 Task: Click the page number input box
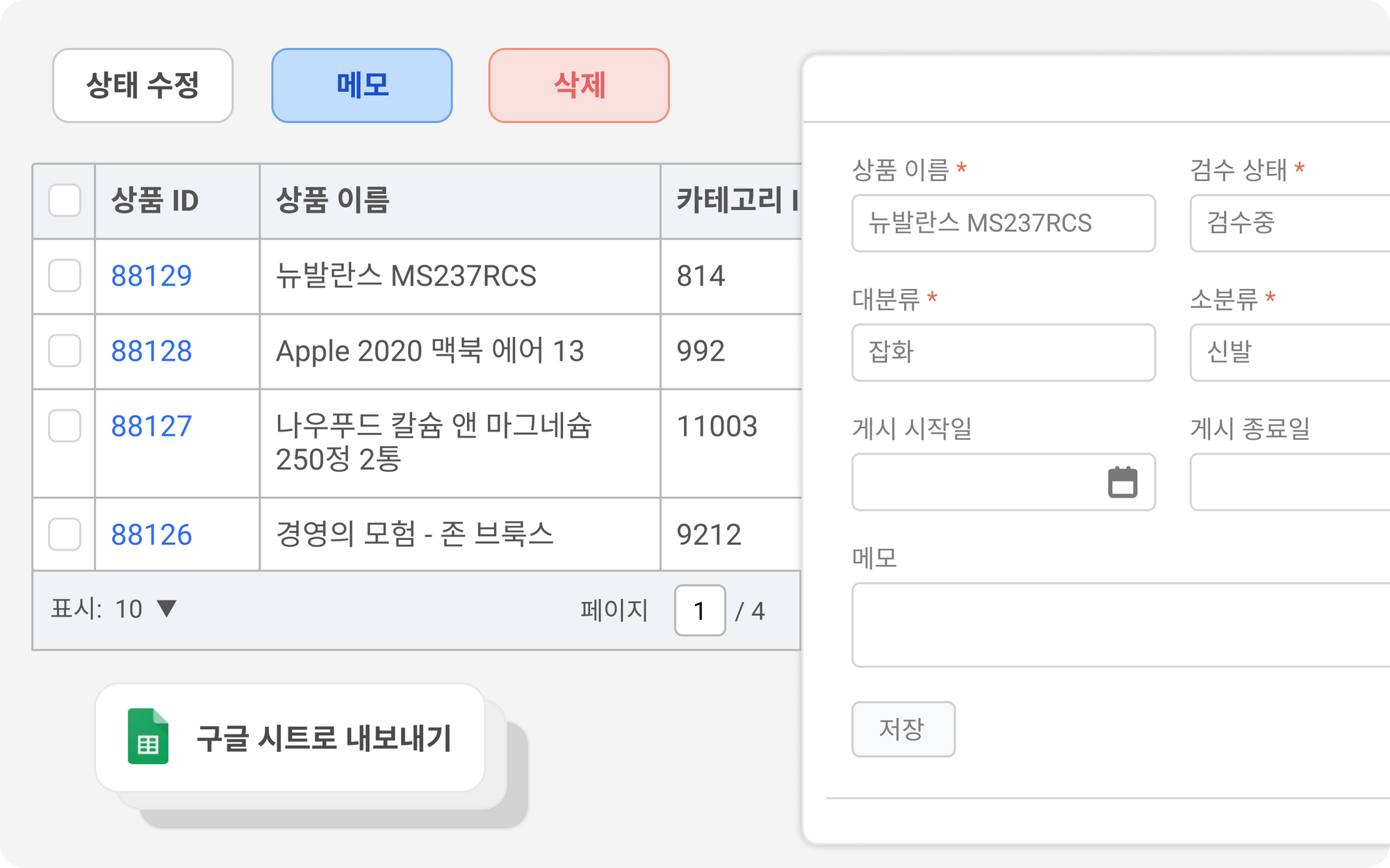(x=699, y=611)
